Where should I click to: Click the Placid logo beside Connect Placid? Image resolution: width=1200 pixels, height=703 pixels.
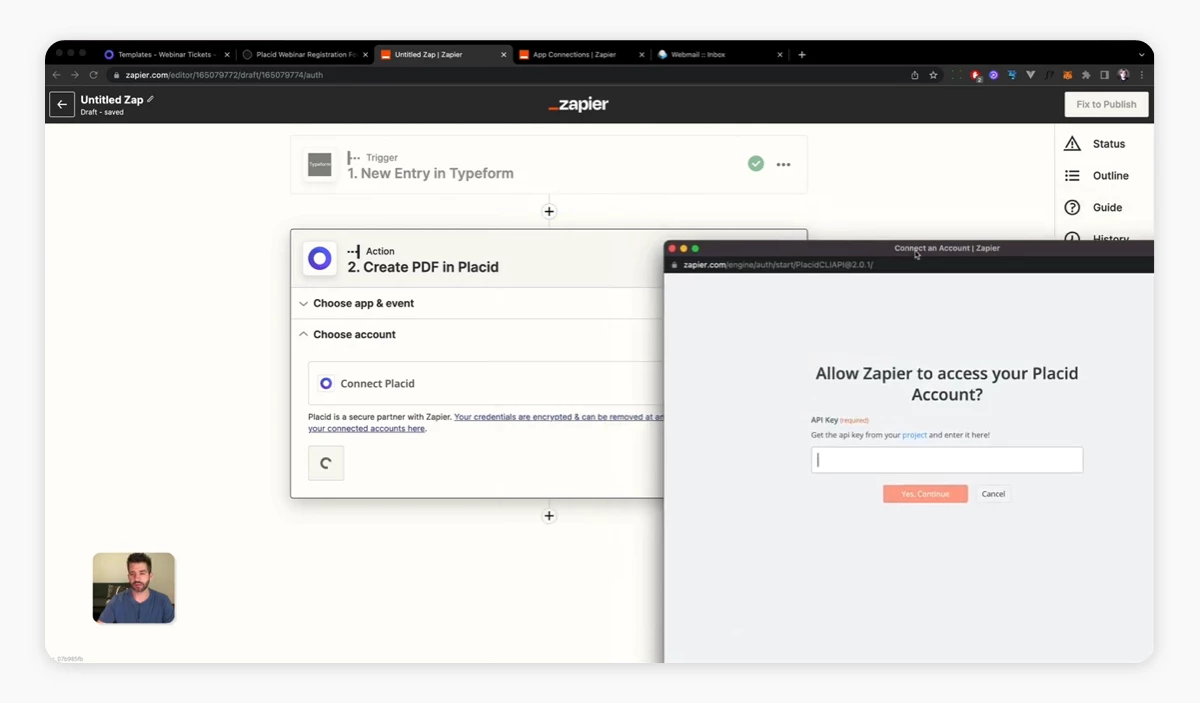(x=326, y=383)
